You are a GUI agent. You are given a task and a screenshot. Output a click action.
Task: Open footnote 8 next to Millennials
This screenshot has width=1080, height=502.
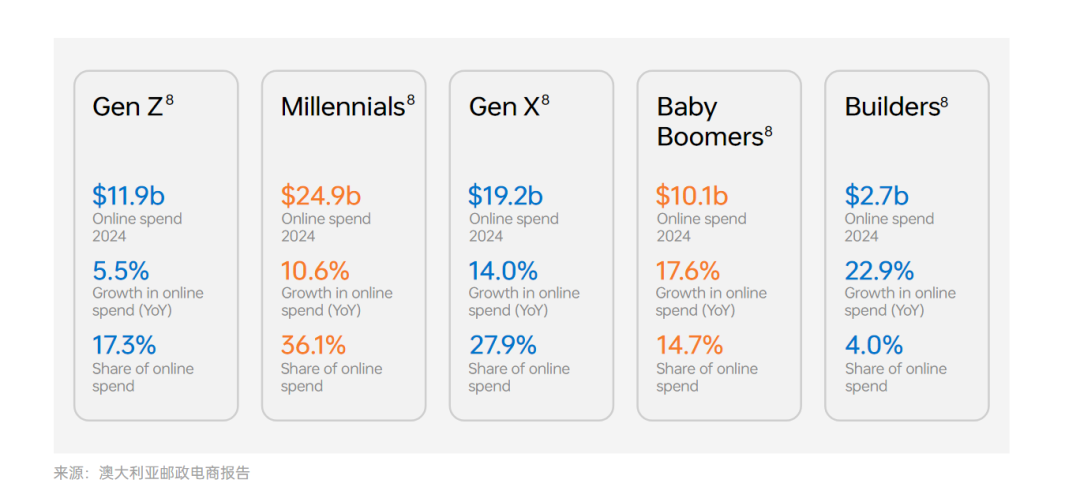(x=410, y=100)
